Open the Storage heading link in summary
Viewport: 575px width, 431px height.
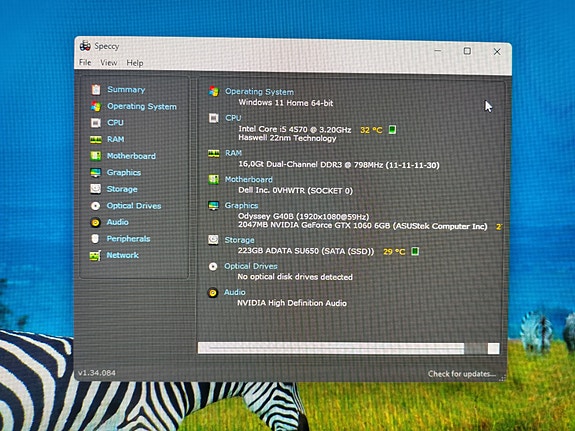pos(239,240)
